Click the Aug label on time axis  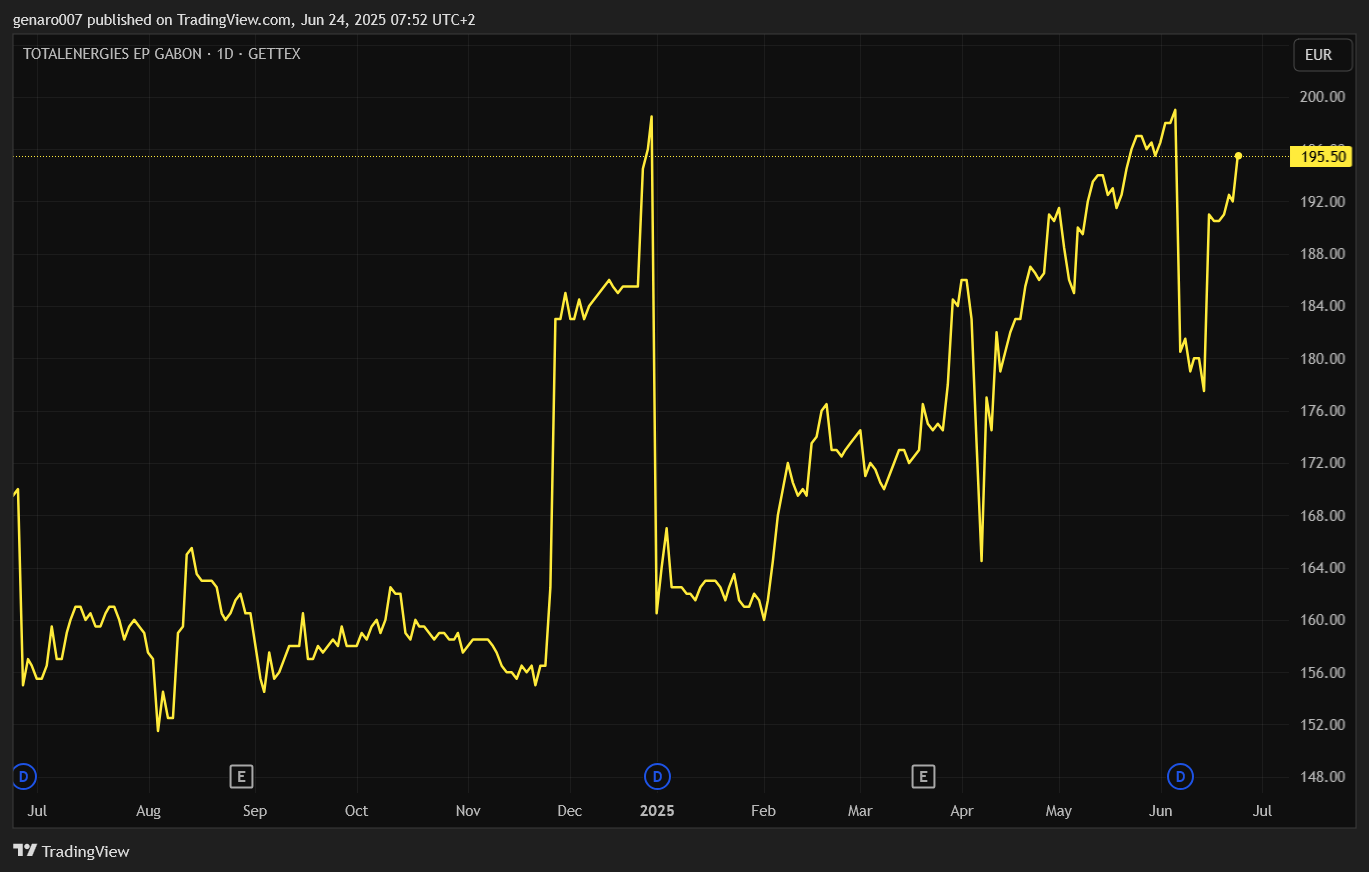(x=148, y=811)
